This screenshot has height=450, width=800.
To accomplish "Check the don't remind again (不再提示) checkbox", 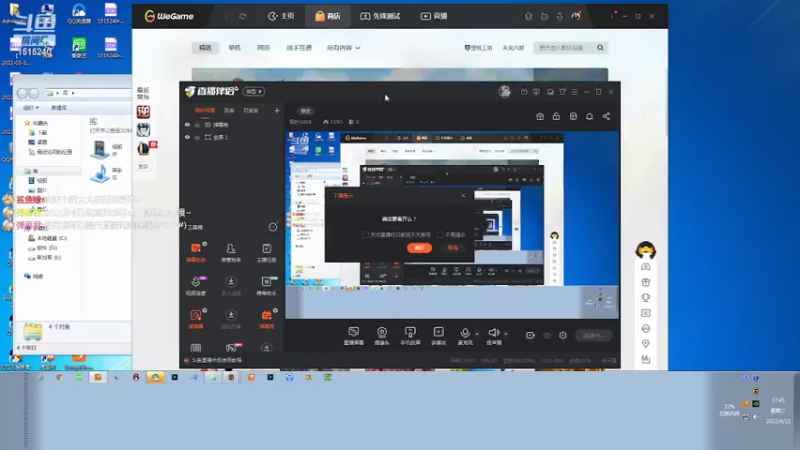I will tap(440, 235).
